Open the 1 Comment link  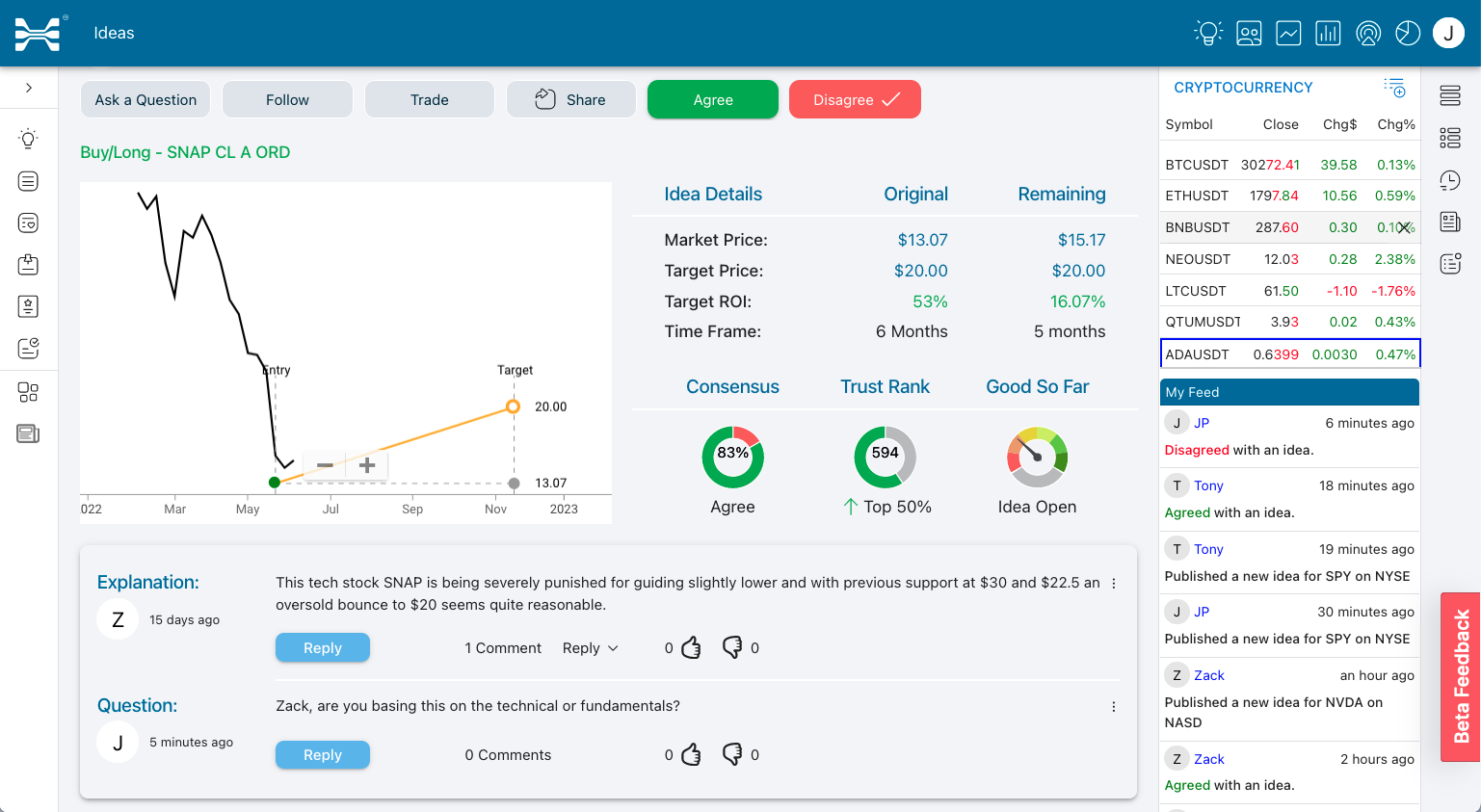point(503,648)
